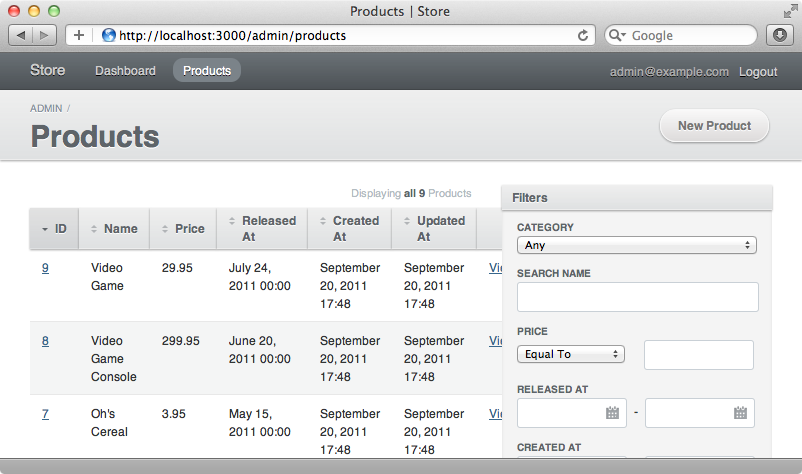Open product ID 7 link
Screen dimensions: 802x474
pos(46,414)
